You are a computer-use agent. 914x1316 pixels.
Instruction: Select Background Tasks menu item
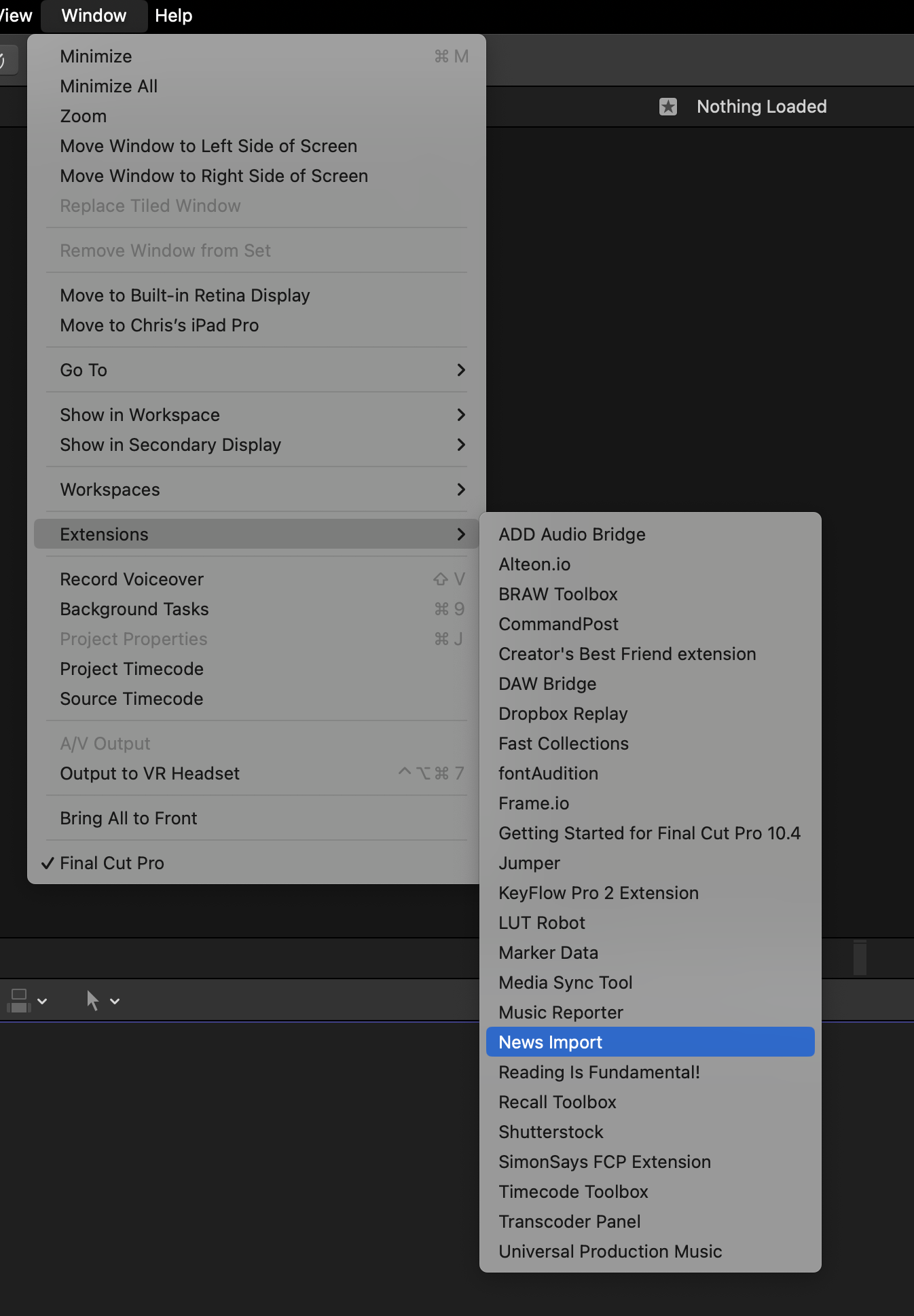pyautogui.click(x=134, y=609)
